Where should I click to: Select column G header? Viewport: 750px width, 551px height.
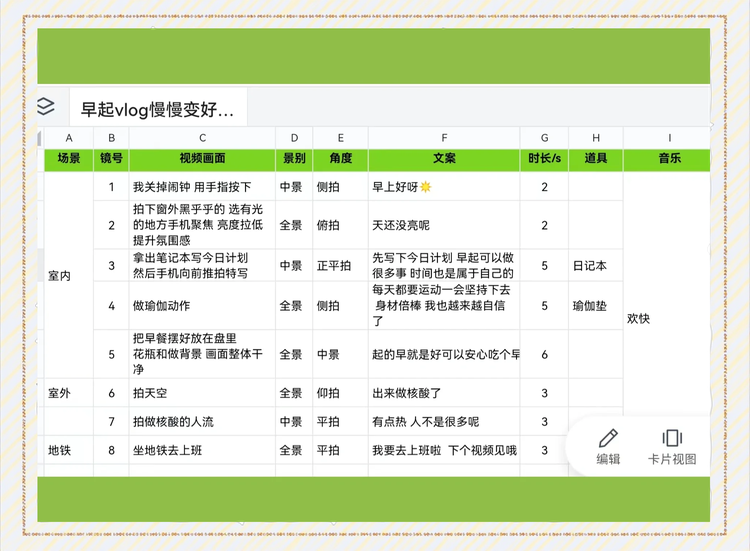click(x=544, y=138)
